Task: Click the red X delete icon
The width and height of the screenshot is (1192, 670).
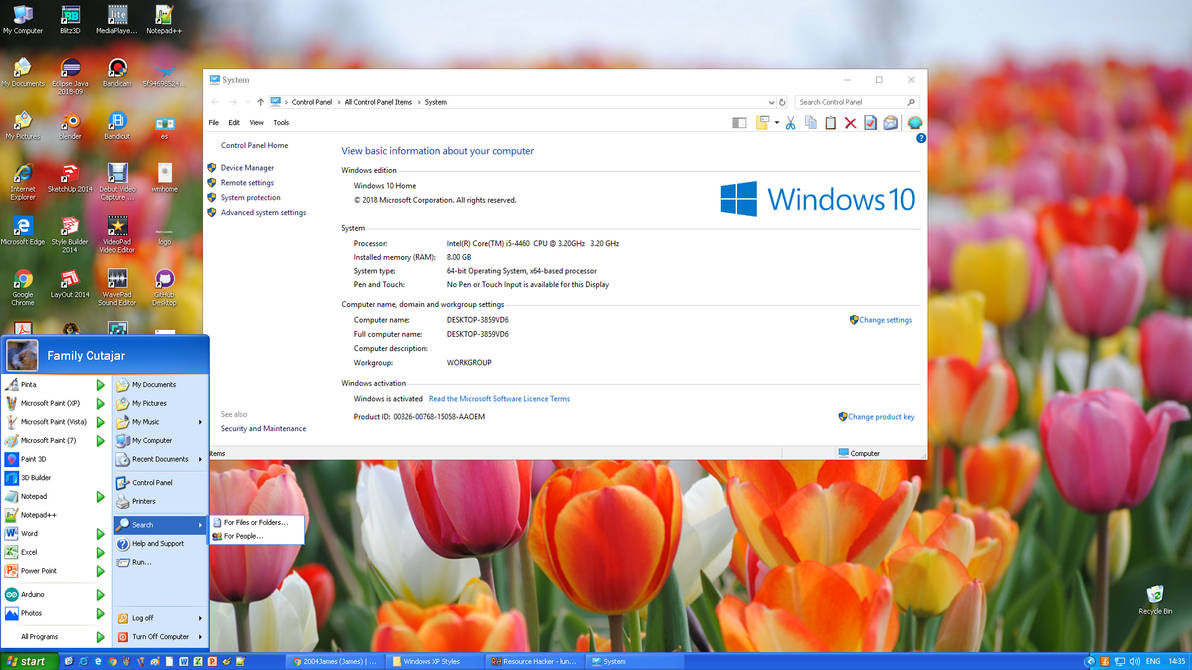Action: 850,122
